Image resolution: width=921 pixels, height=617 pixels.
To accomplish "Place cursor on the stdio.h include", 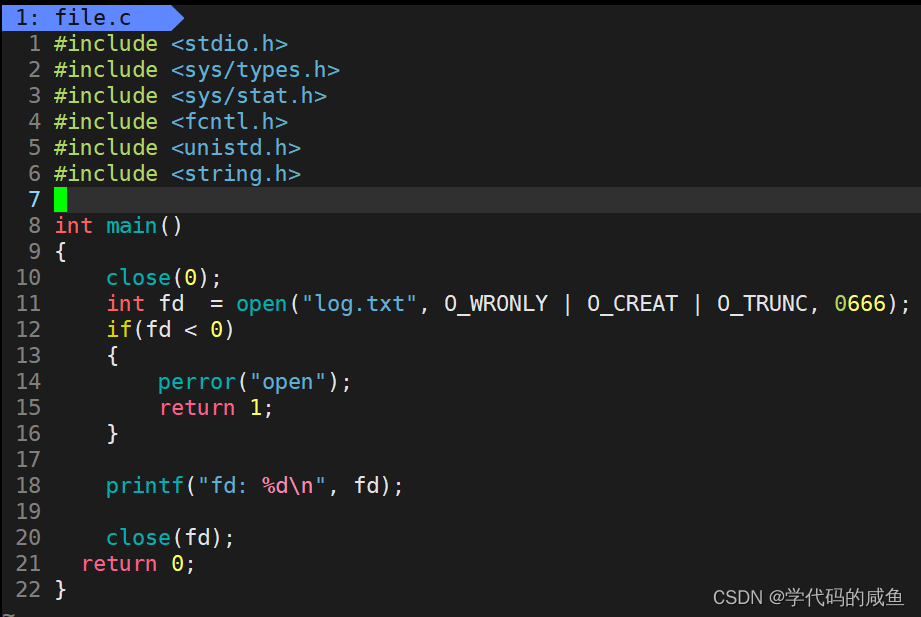I will coord(229,44).
